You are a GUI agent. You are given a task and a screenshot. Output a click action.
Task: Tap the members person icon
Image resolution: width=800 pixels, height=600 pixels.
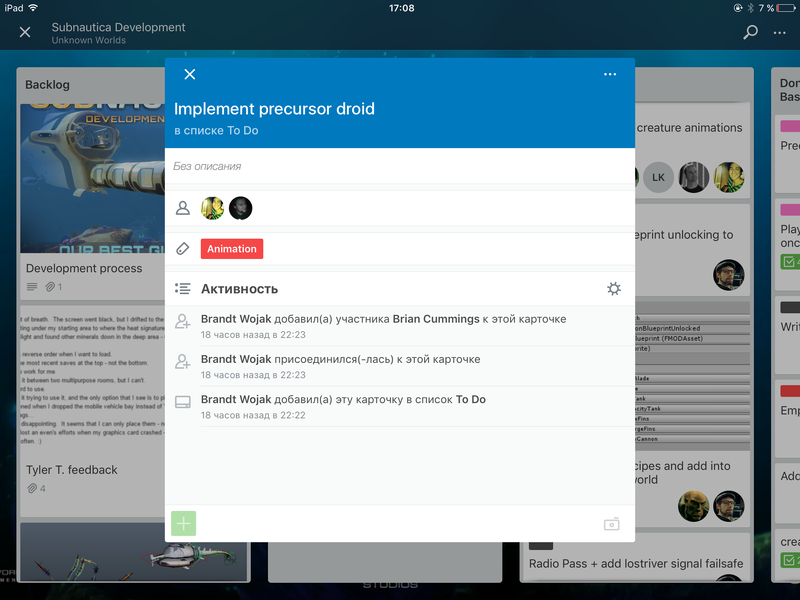[183, 208]
